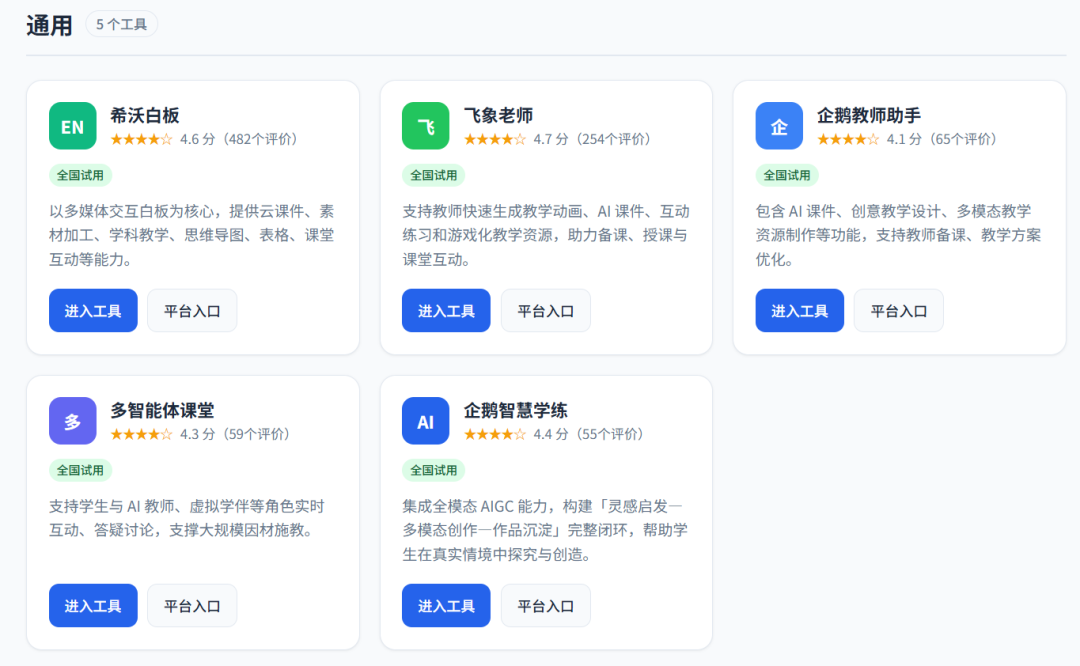Screen dimensions: 1080x666
Task: Select the 多智能体课堂 title
Action: coord(162,410)
